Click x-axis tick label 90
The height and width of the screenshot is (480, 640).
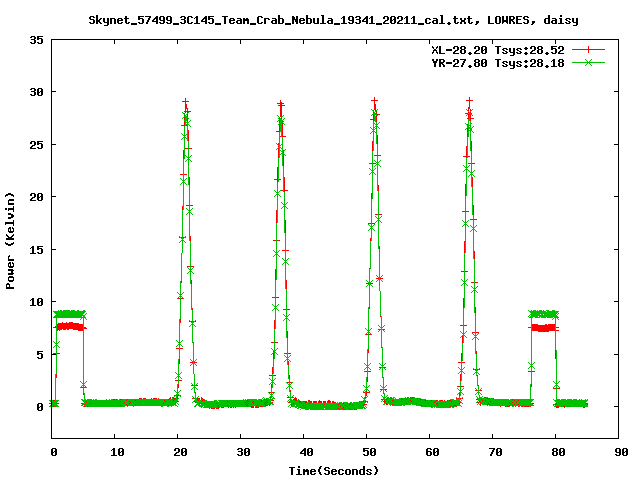pyautogui.click(x=621, y=452)
